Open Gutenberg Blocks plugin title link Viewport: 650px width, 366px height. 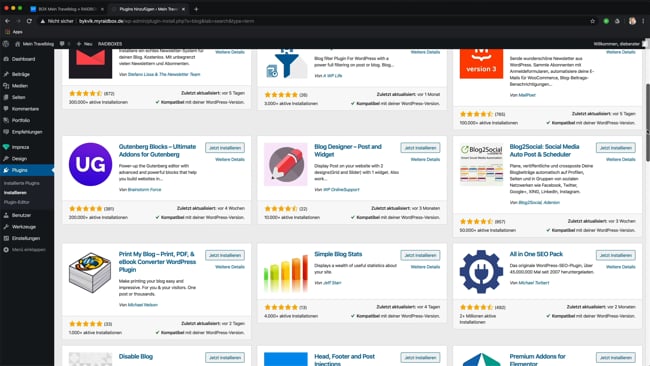[157, 150]
